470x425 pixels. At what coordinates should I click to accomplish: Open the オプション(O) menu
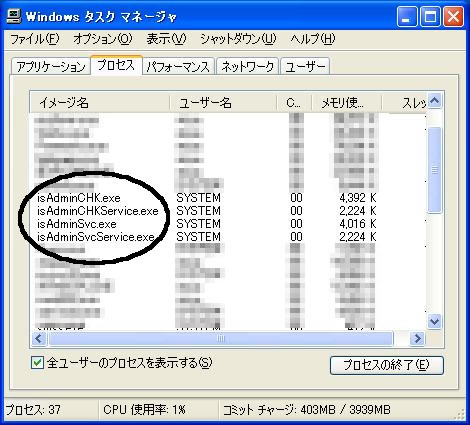pos(103,39)
